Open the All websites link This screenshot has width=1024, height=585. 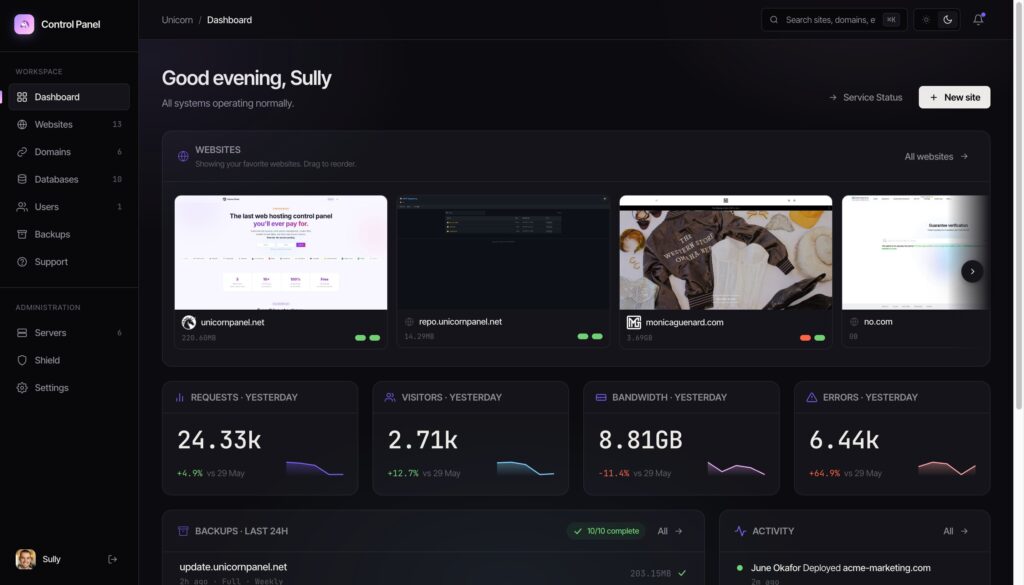pos(936,156)
